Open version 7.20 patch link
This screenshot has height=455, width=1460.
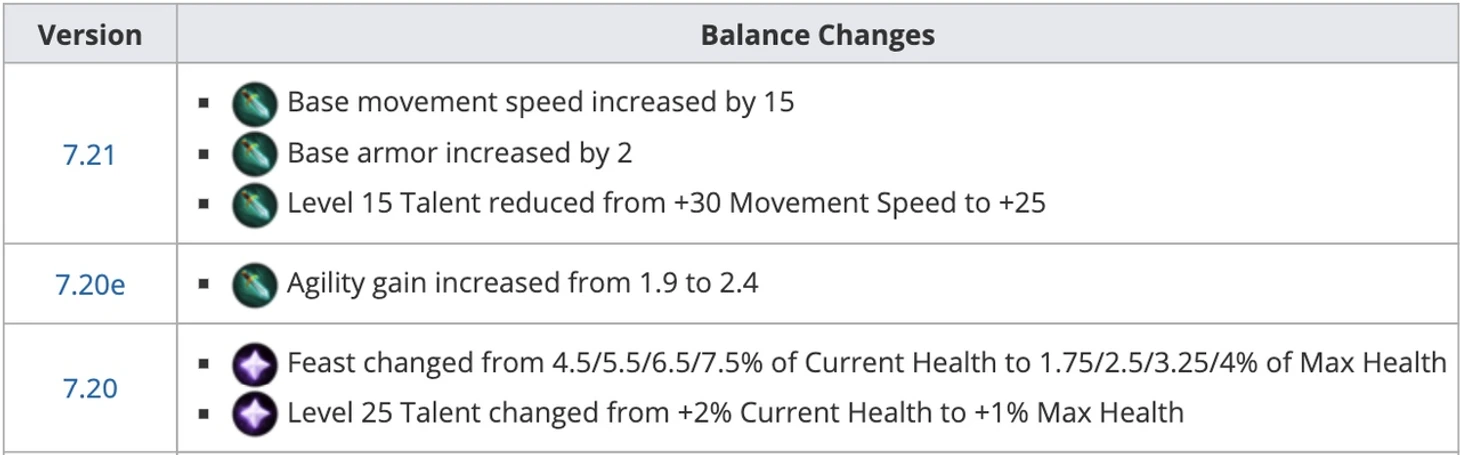click(89, 388)
